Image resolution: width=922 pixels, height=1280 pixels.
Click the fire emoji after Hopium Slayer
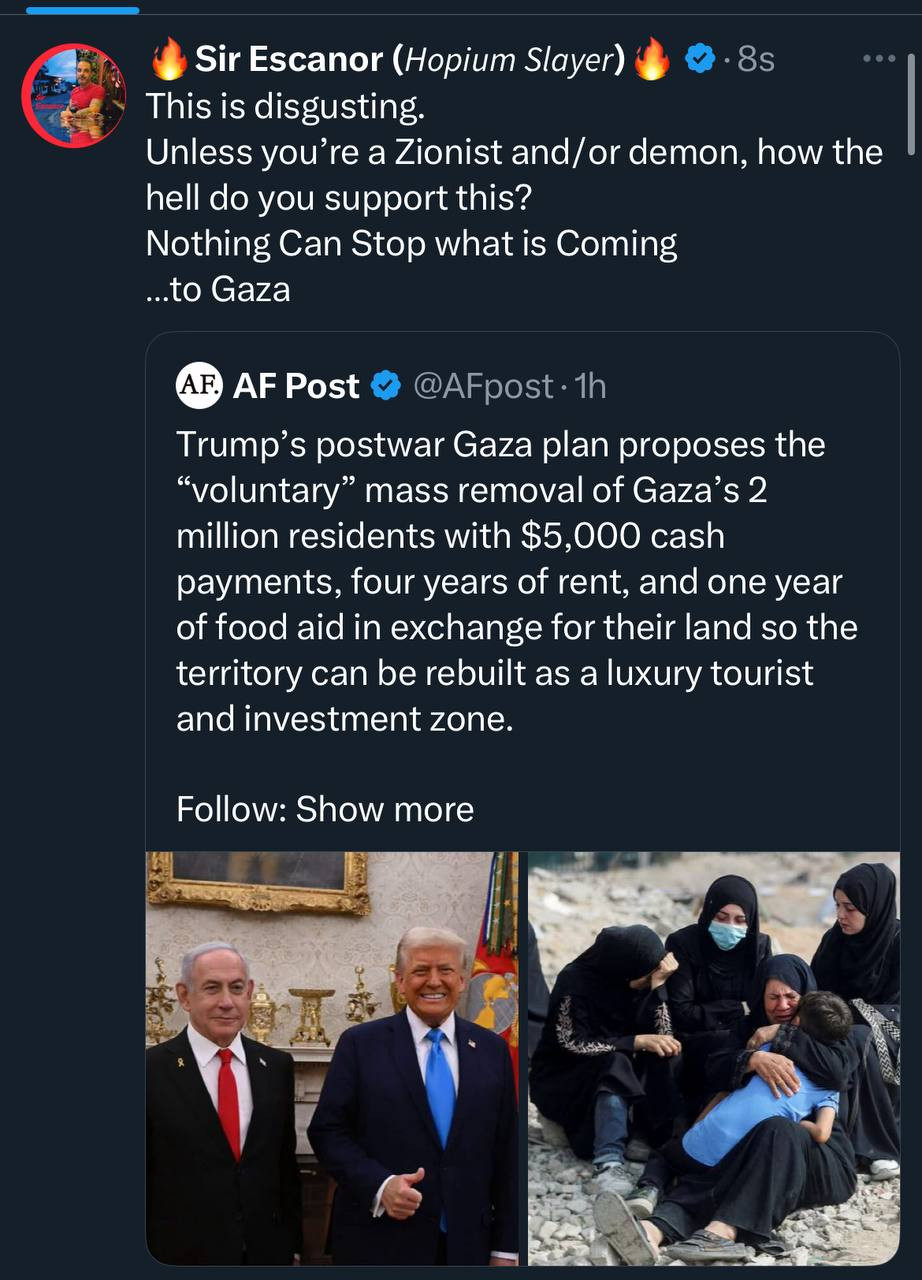click(653, 62)
